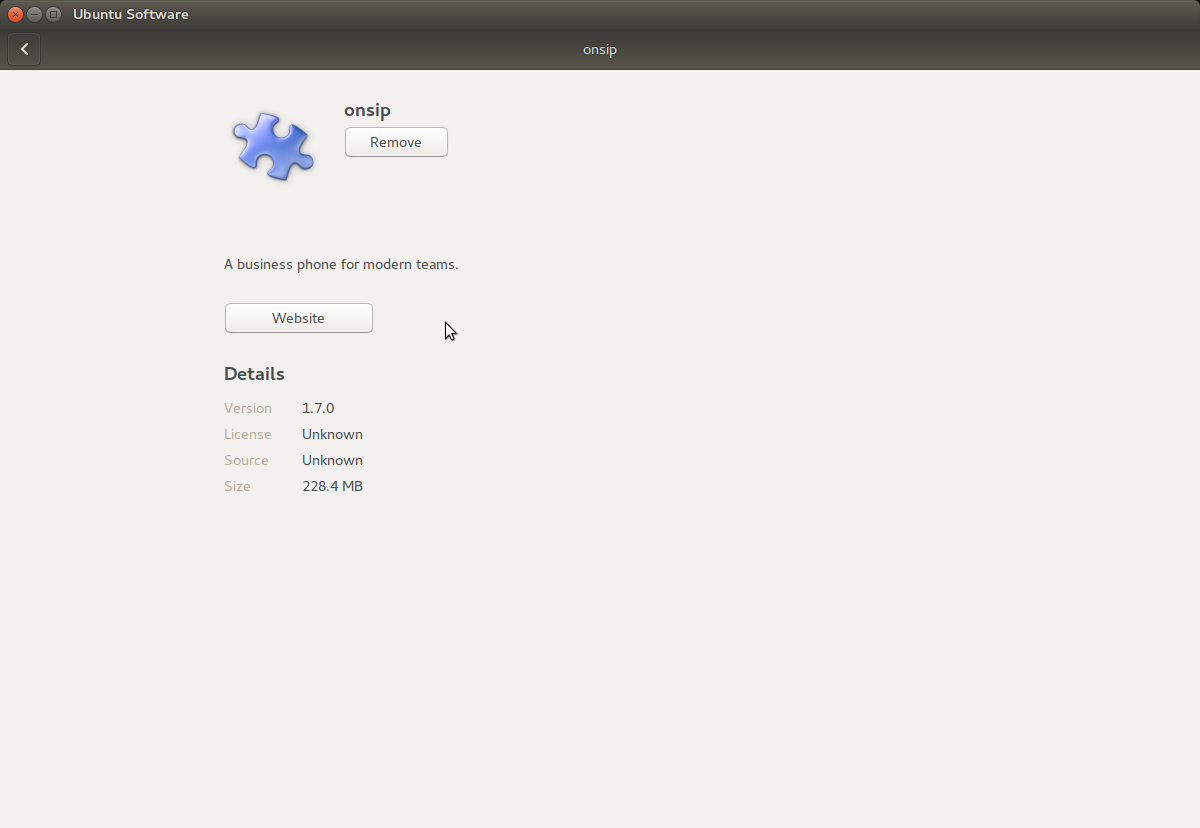Select the License value Unknown
The width and height of the screenshot is (1200, 828).
click(x=332, y=434)
